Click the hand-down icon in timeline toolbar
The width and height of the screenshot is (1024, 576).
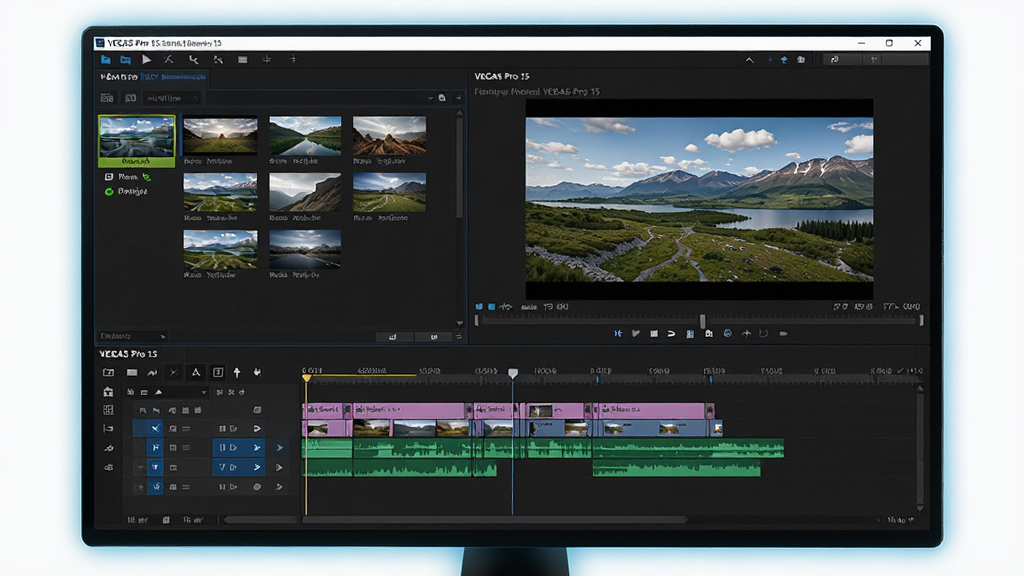click(257, 372)
